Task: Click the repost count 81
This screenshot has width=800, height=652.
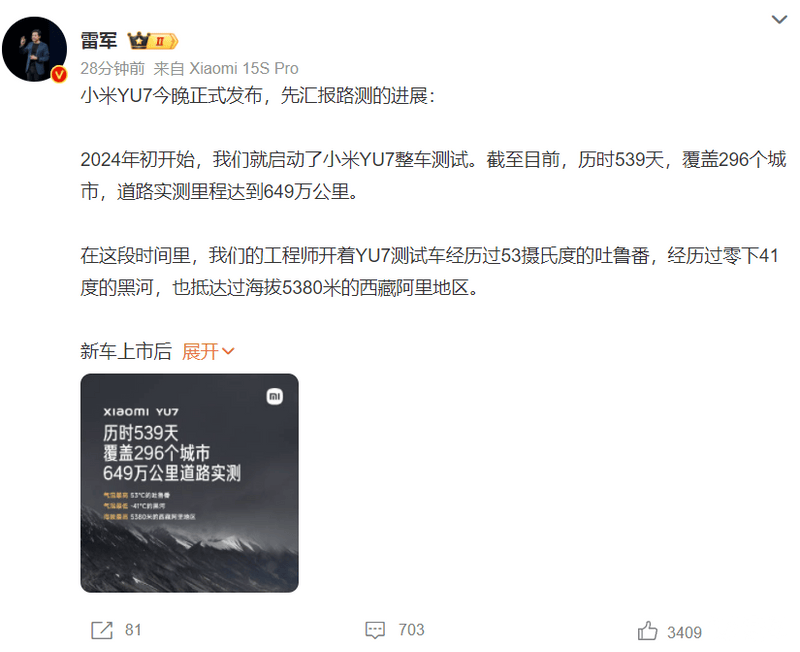Action: pos(133,630)
